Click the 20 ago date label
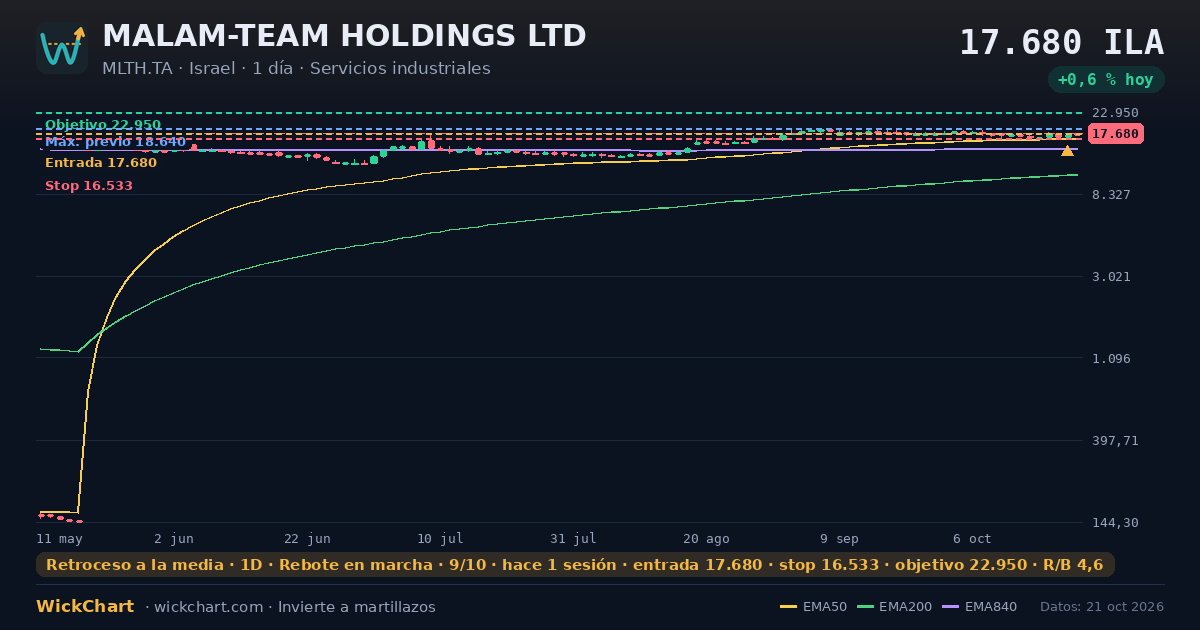This screenshot has height=630, width=1200. pyautogui.click(x=706, y=539)
